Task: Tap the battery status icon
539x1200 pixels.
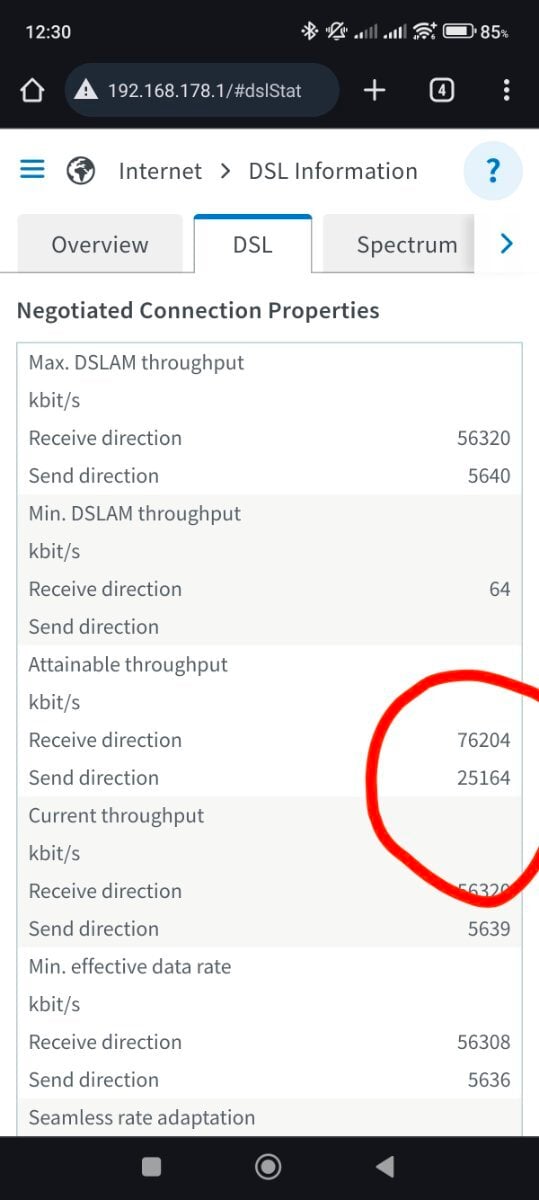Action: point(459,32)
